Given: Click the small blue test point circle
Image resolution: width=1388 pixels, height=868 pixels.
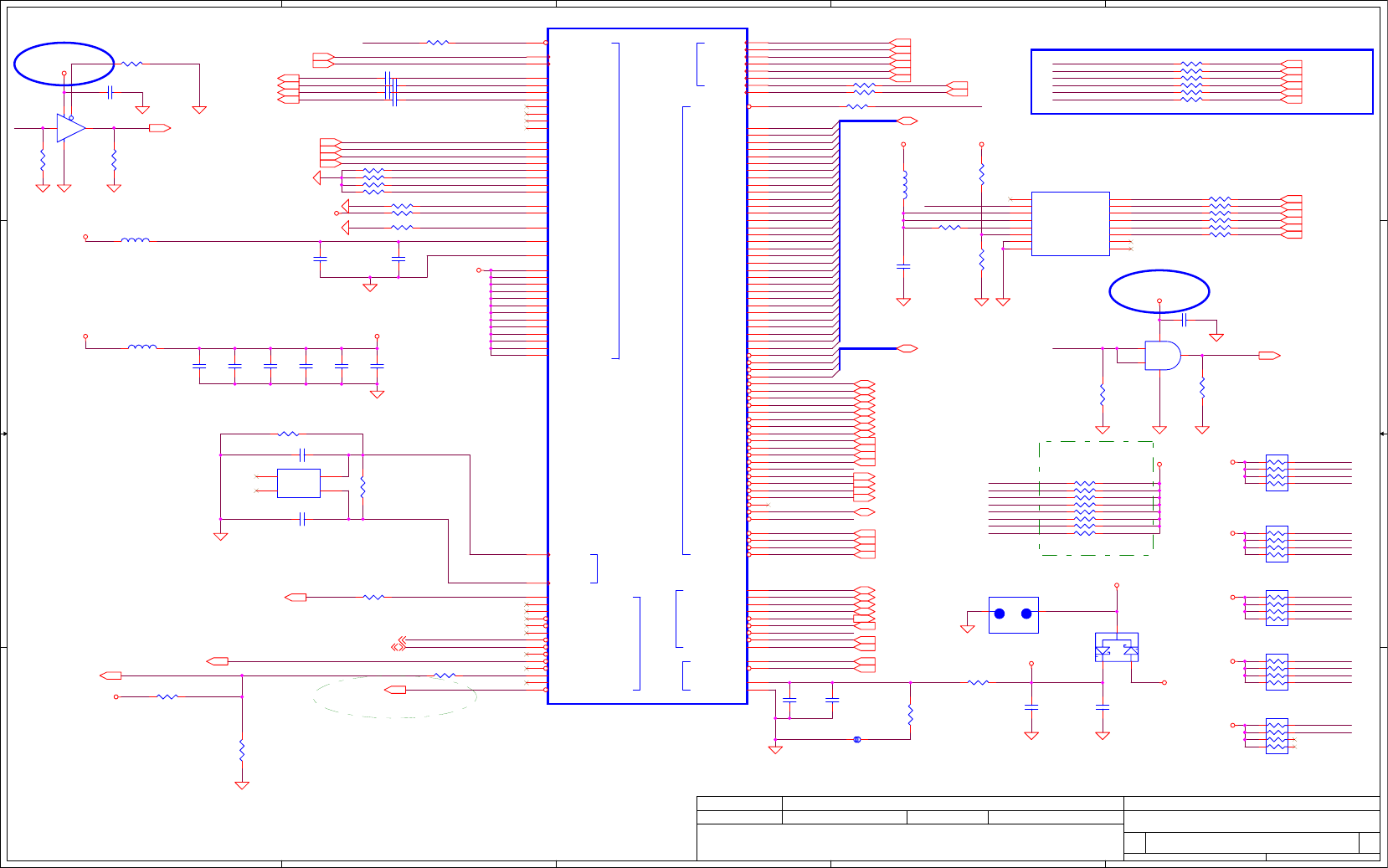Looking at the screenshot, I should click(857, 740).
